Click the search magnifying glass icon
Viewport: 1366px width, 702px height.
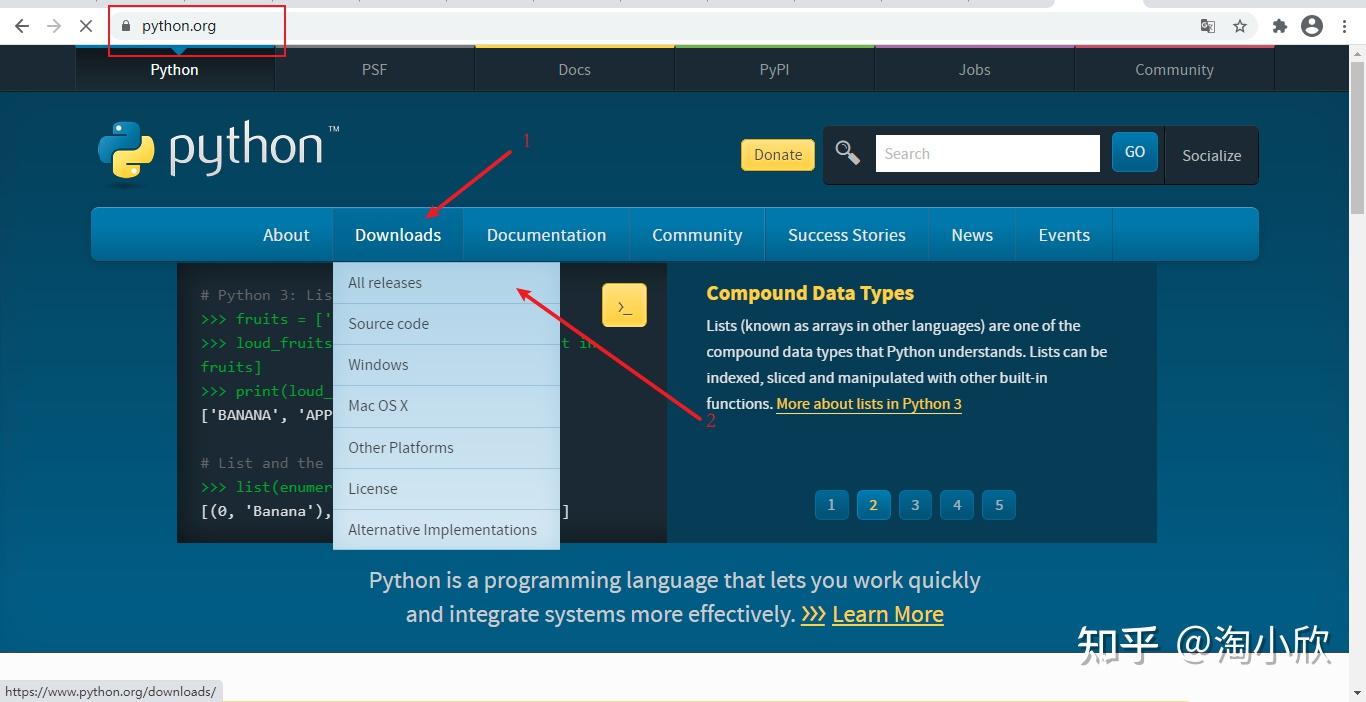847,152
